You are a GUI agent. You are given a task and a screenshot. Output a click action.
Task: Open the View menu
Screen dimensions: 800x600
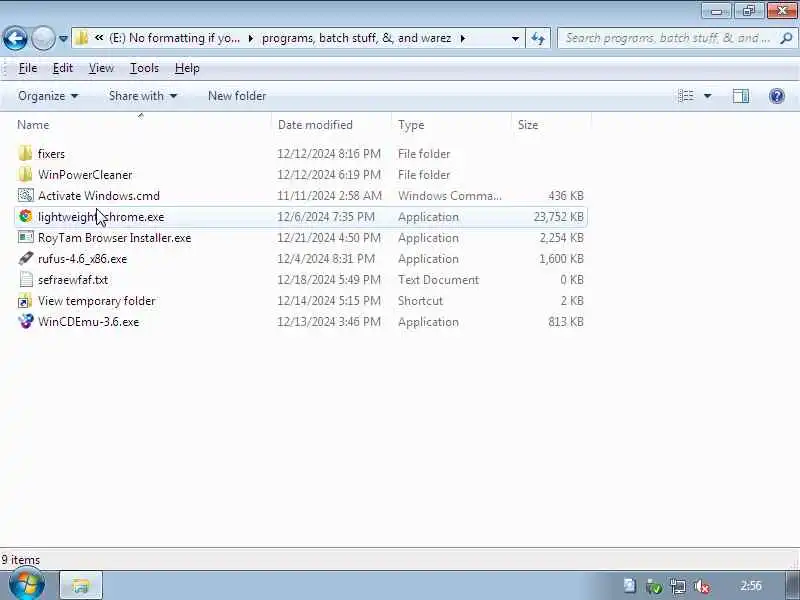click(x=101, y=68)
